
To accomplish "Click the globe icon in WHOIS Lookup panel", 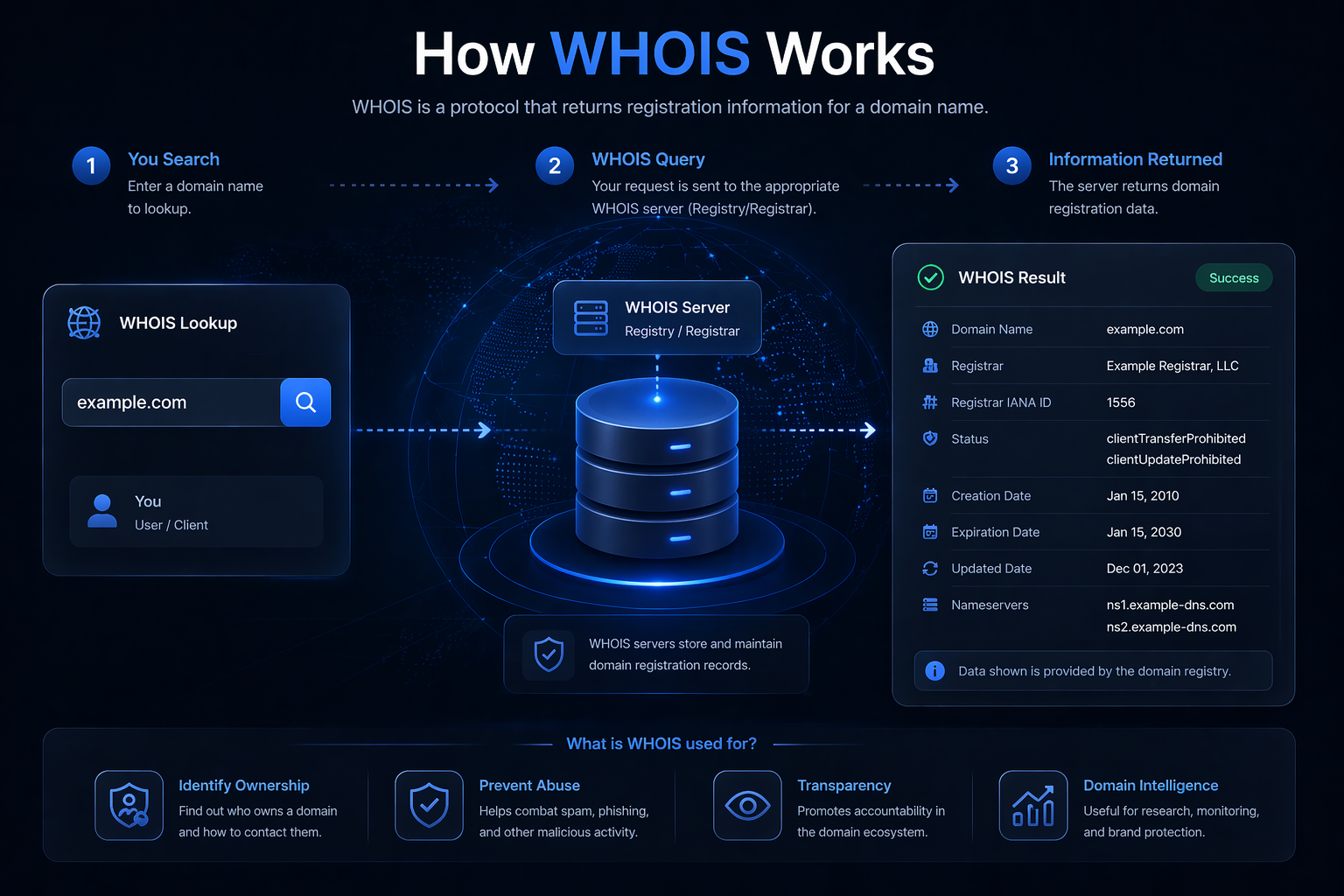I will [x=82, y=323].
